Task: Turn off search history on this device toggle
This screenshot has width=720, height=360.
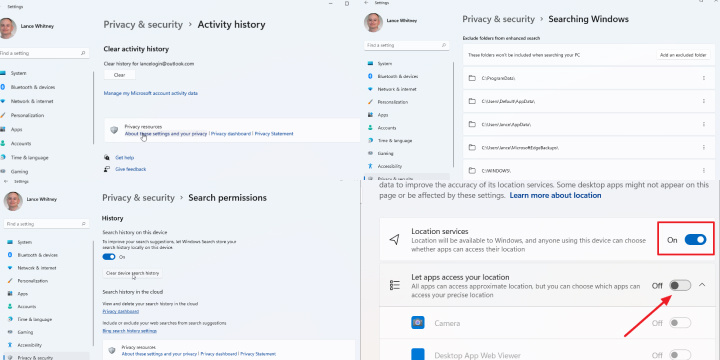Action: (x=109, y=257)
